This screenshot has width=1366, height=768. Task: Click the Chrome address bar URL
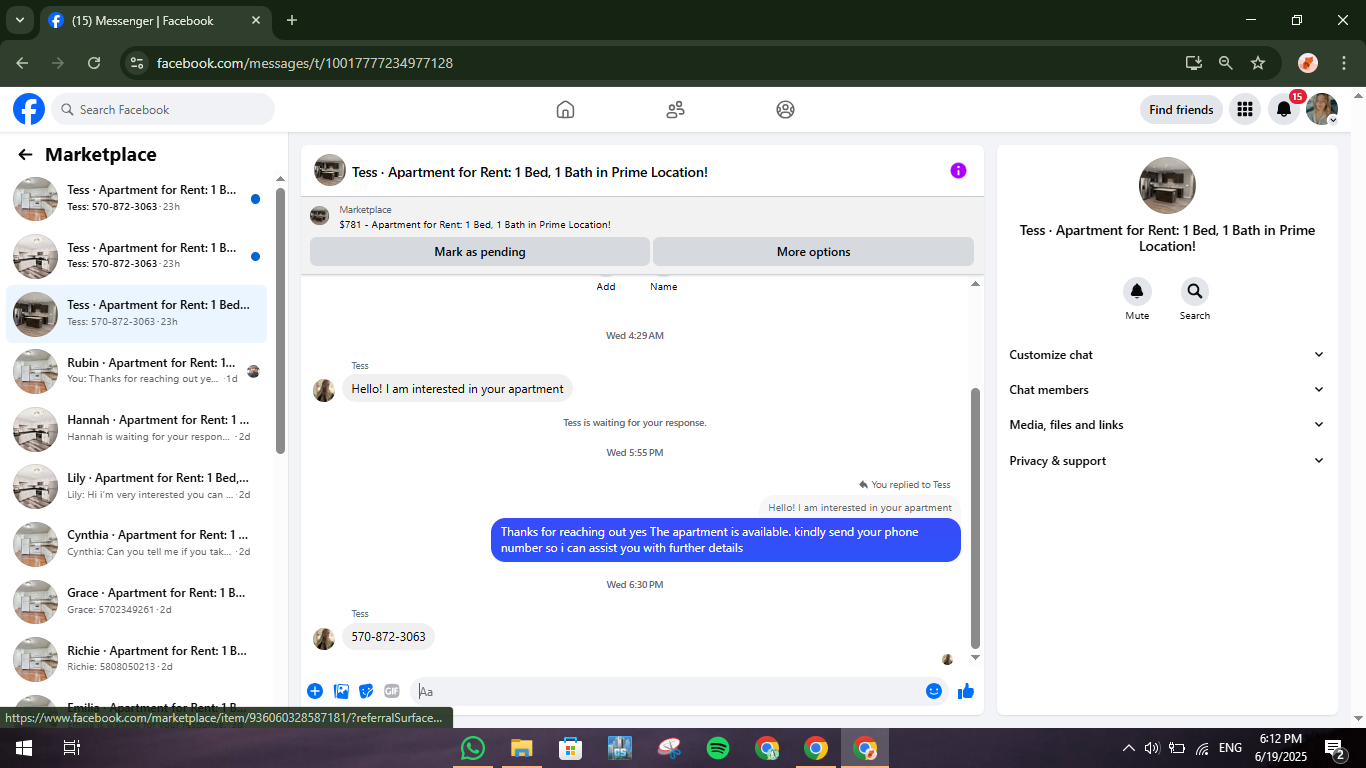click(x=305, y=63)
